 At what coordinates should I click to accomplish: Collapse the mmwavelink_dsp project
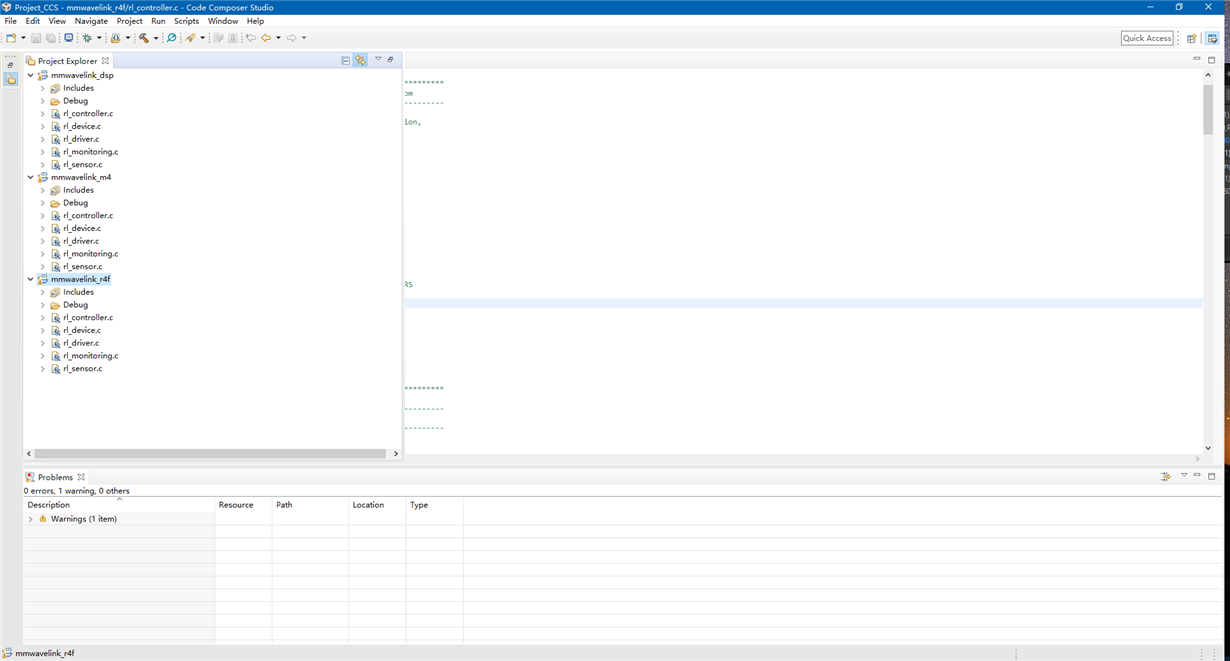tap(31, 75)
